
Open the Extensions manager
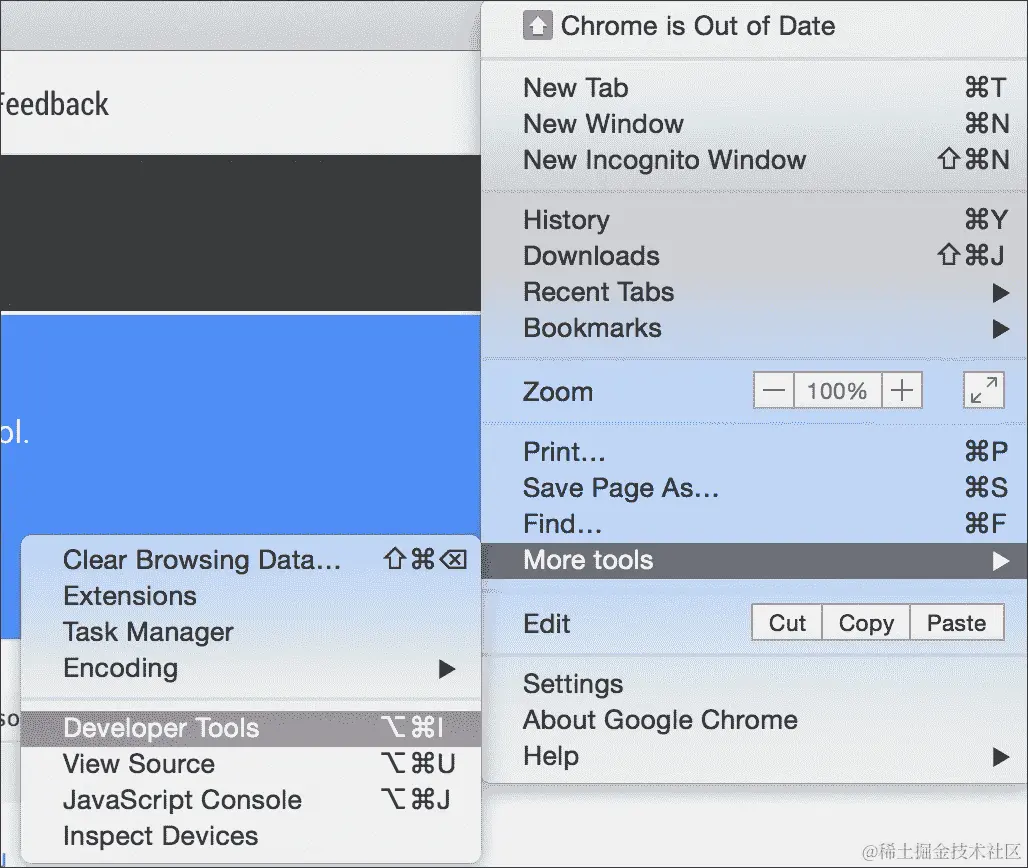coord(129,596)
